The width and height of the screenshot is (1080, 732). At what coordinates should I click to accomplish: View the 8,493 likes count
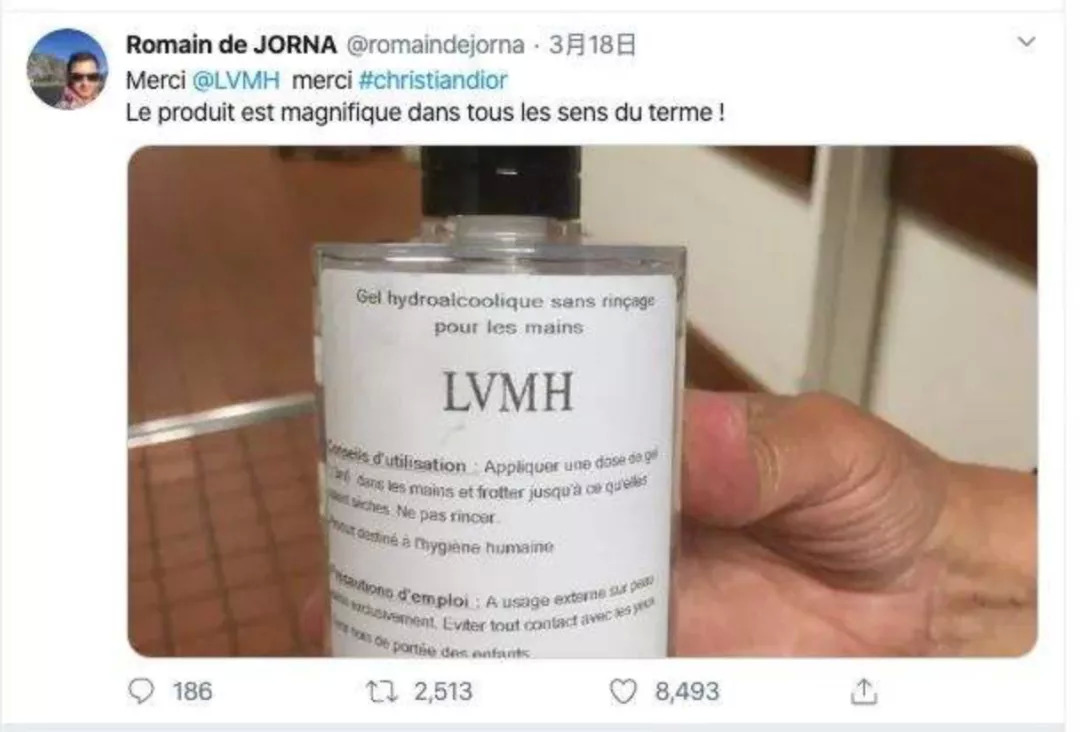[x=687, y=691]
